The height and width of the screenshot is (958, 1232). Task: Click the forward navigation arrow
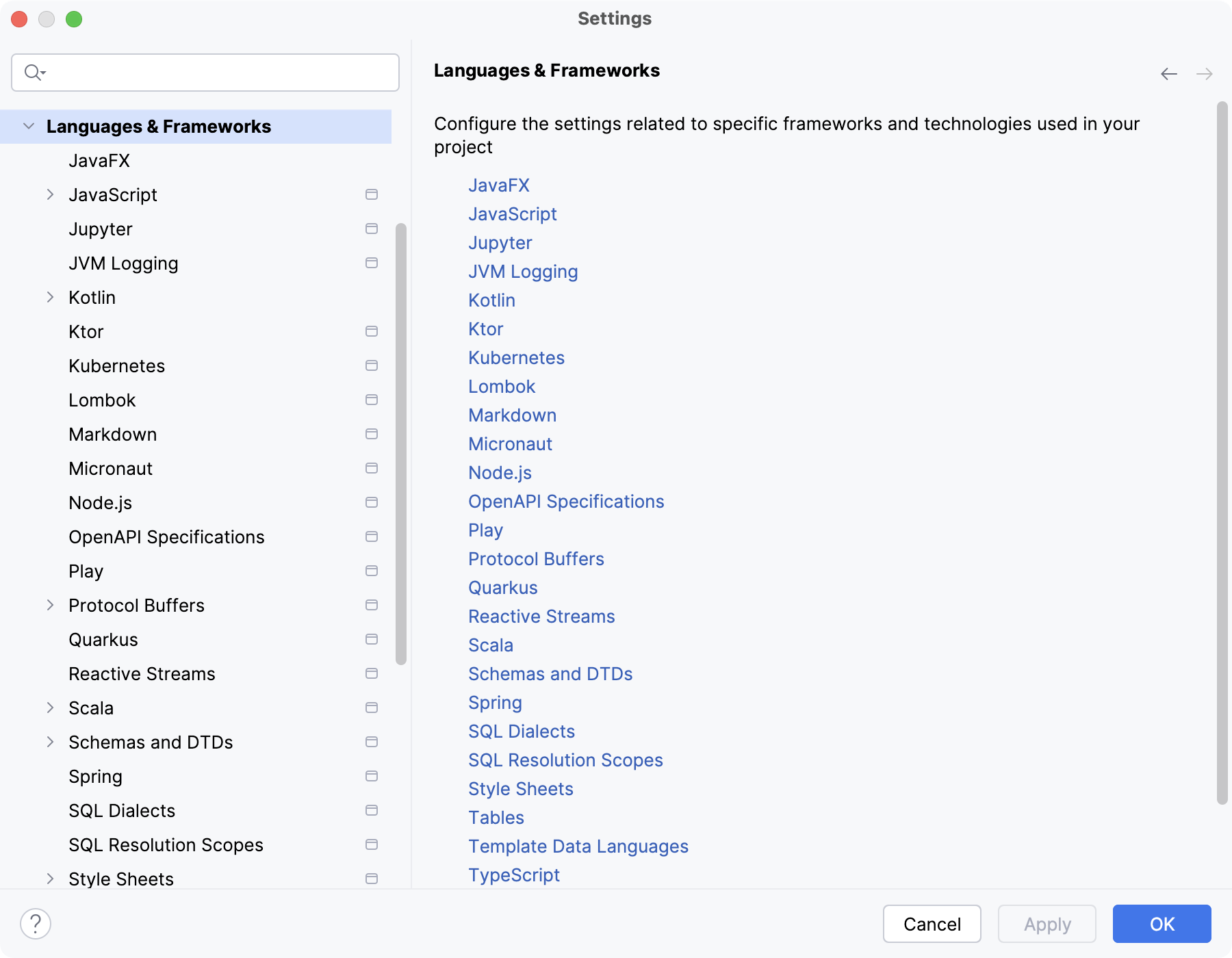tap(1205, 73)
